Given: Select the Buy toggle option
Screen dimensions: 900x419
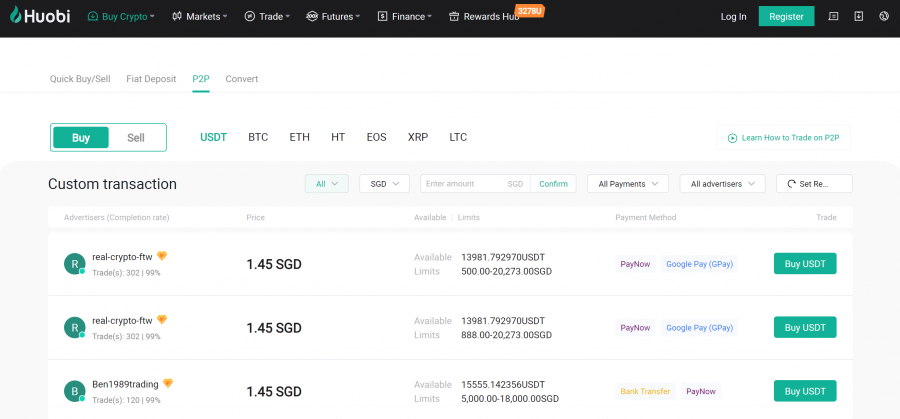Looking at the screenshot, I should [81, 138].
